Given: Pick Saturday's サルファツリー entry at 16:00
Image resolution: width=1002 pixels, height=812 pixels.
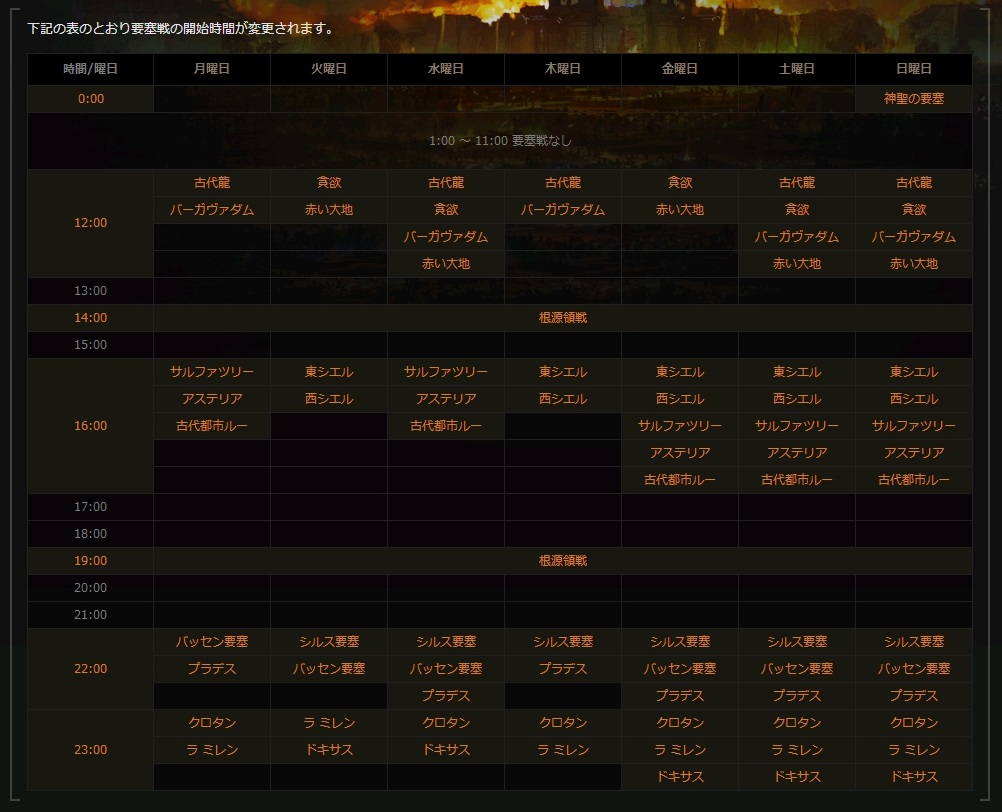Looking at the screenshot, I should click(796, 426).
